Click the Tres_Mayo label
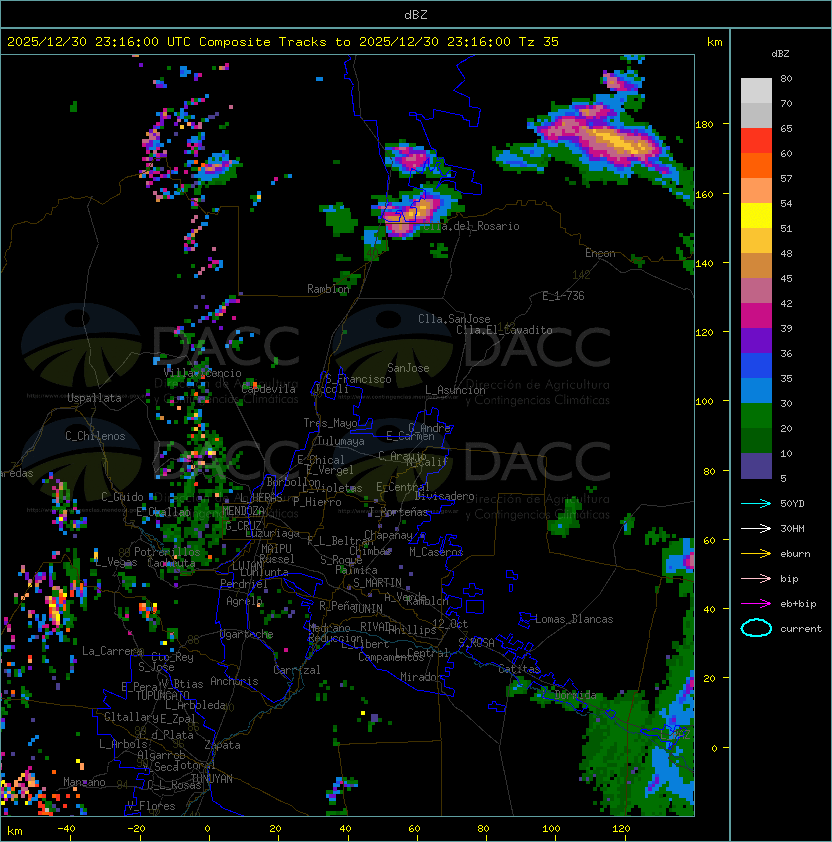This screenshot has height=842, width=832. coord(330,423)
